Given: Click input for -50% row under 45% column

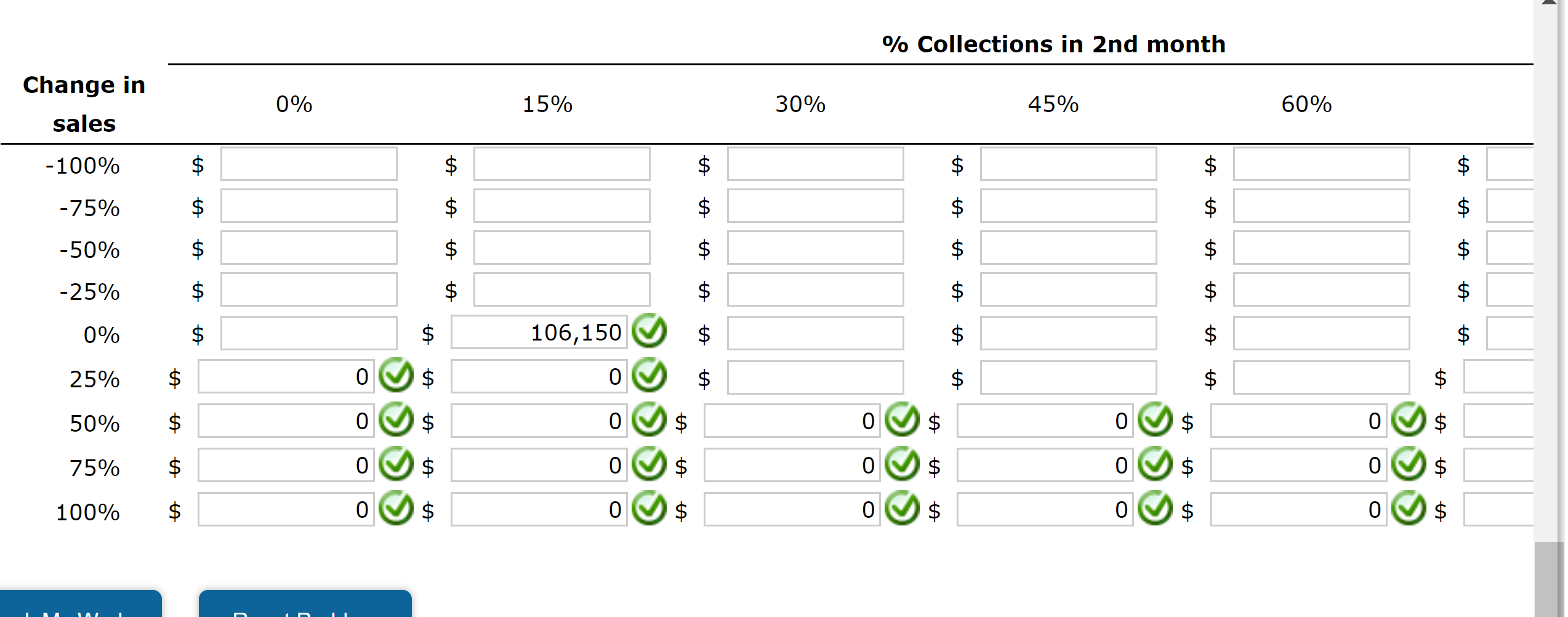Looking at the screenshot, I should 1067,248.
